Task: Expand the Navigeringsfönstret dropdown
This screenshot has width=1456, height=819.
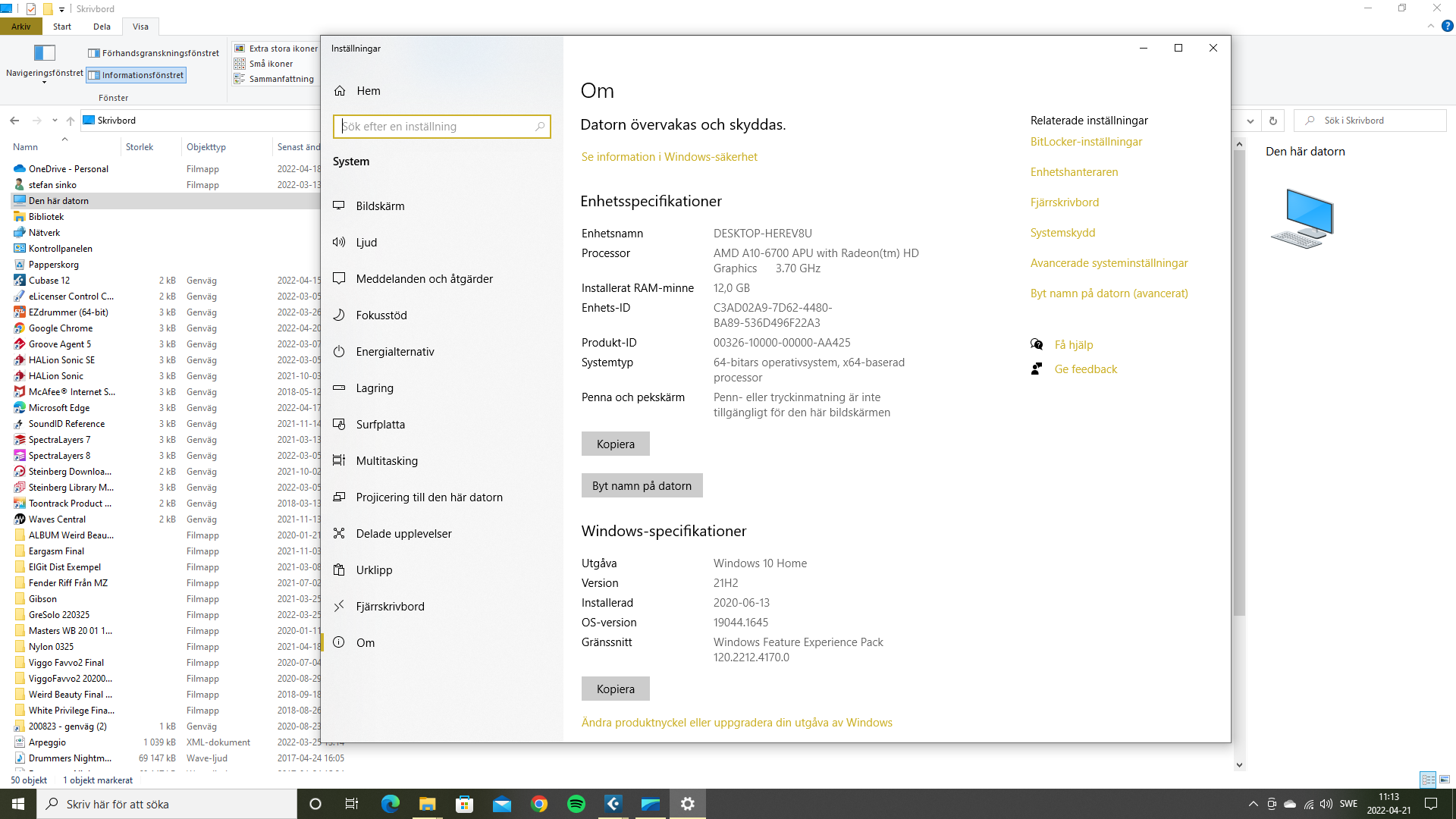Action: point(44,81)
